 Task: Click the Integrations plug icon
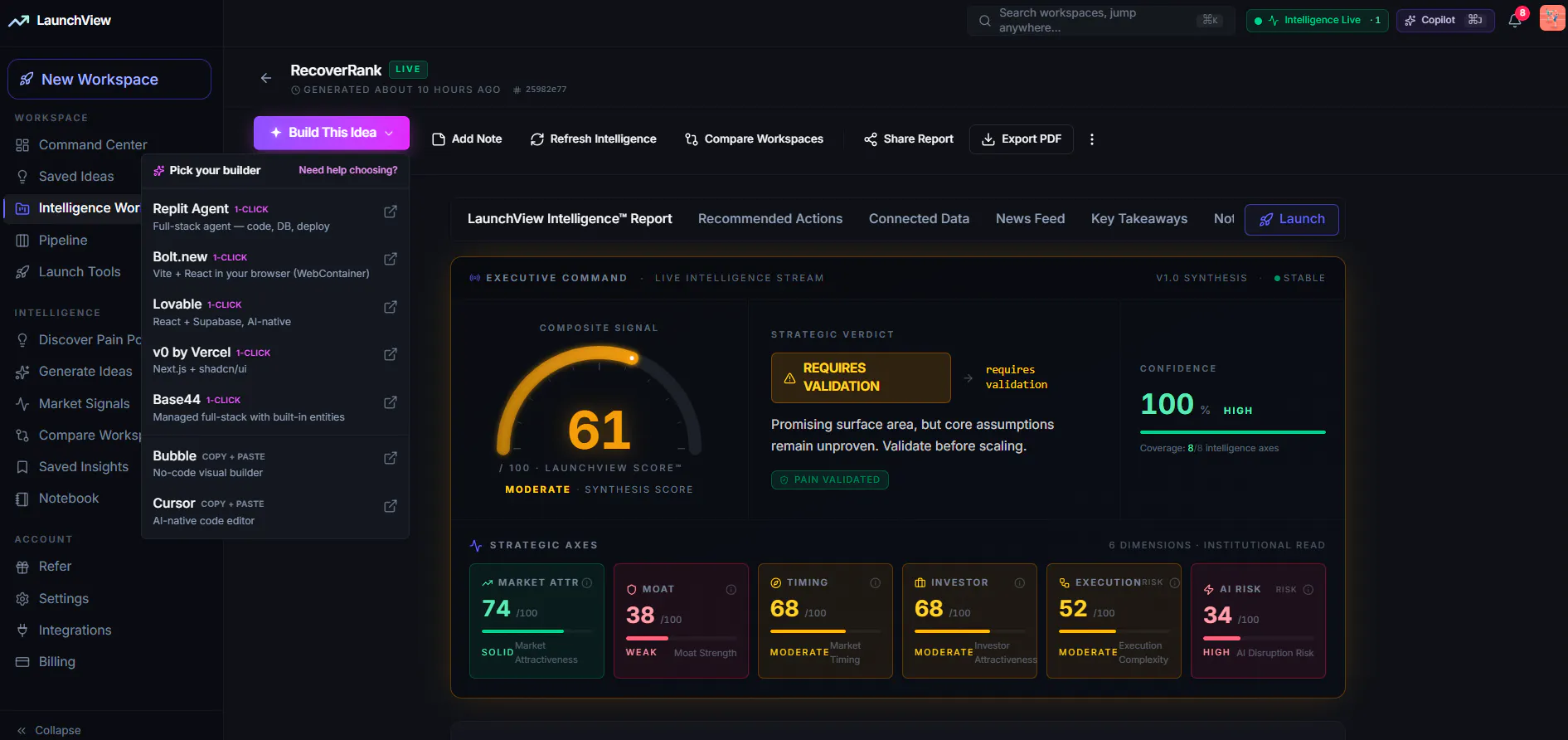(22, 630)
